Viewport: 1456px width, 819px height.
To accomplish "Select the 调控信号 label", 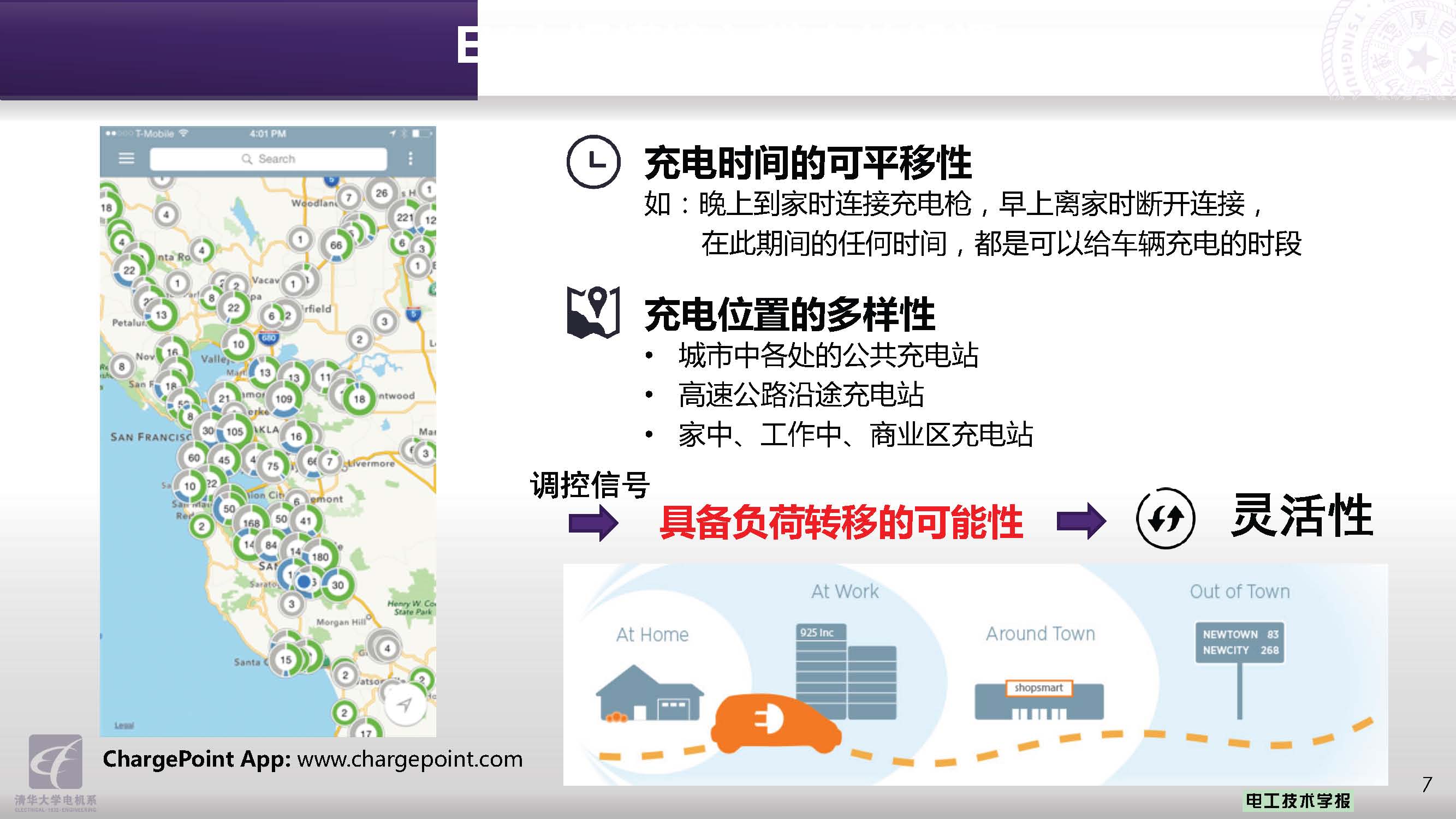I will coord(590,485).
